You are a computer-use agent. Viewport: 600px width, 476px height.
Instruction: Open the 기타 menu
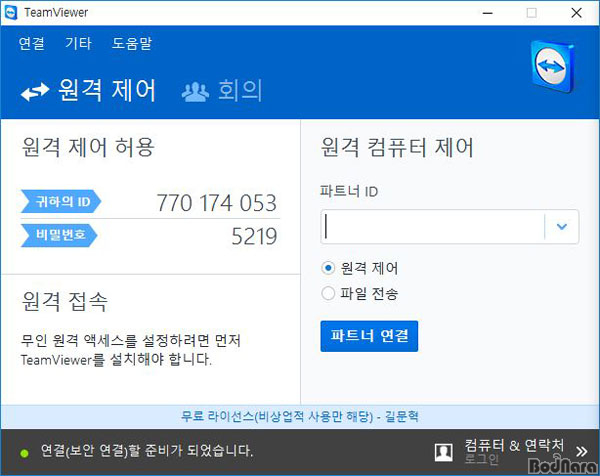point(78,43)
